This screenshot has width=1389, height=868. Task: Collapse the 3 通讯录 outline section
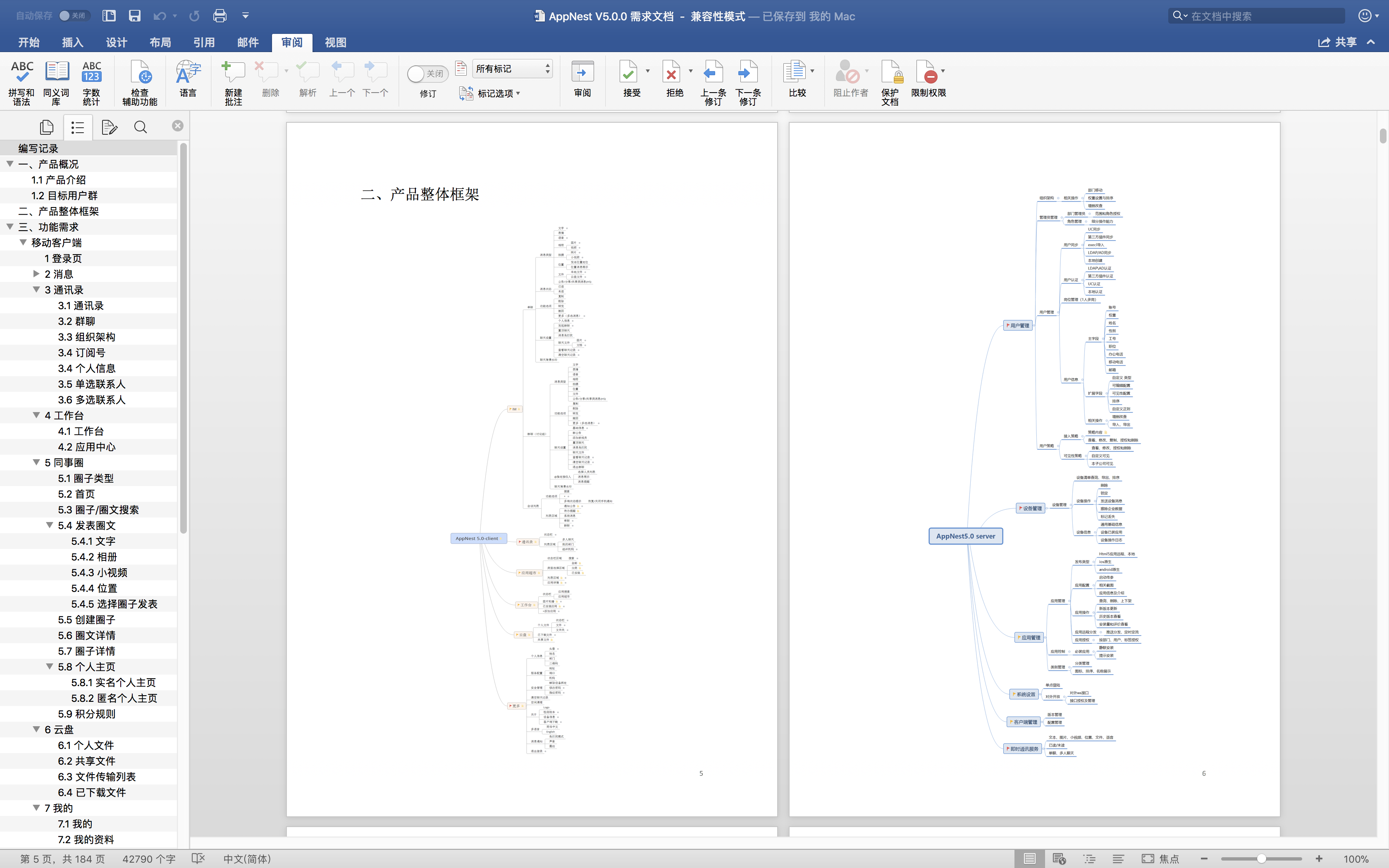36,290
